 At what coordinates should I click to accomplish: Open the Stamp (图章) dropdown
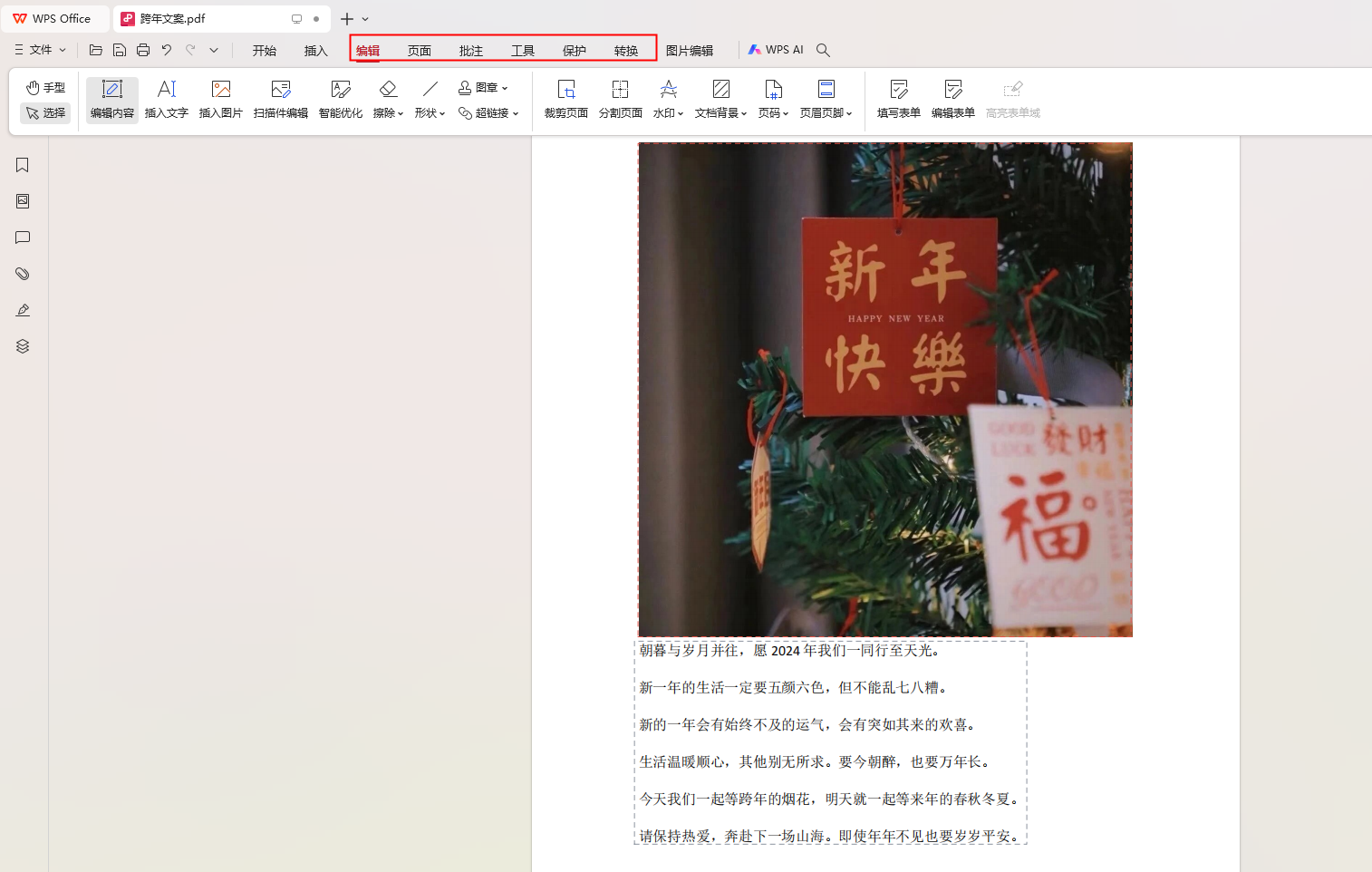coord(483,88)
